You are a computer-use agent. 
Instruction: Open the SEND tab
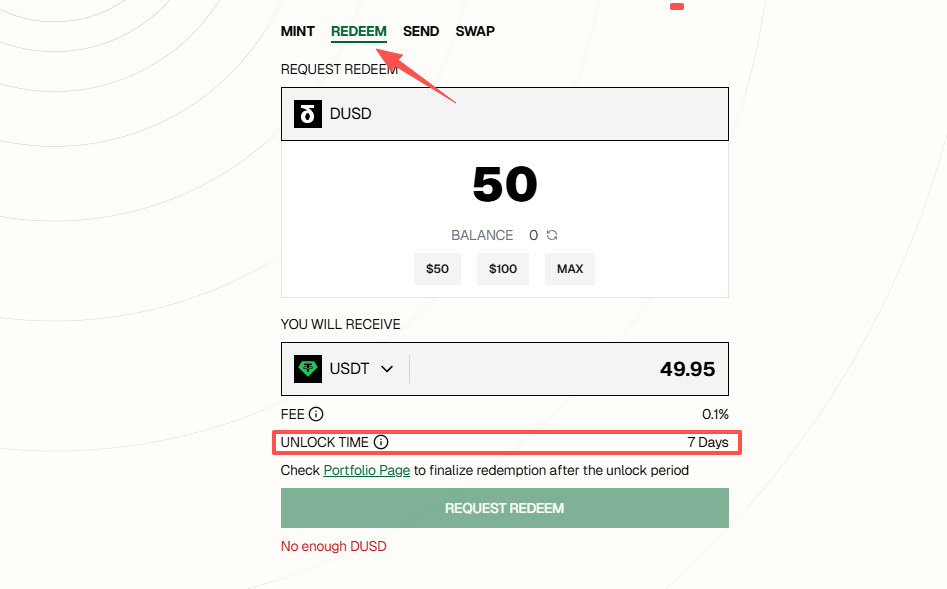(421, 31)
